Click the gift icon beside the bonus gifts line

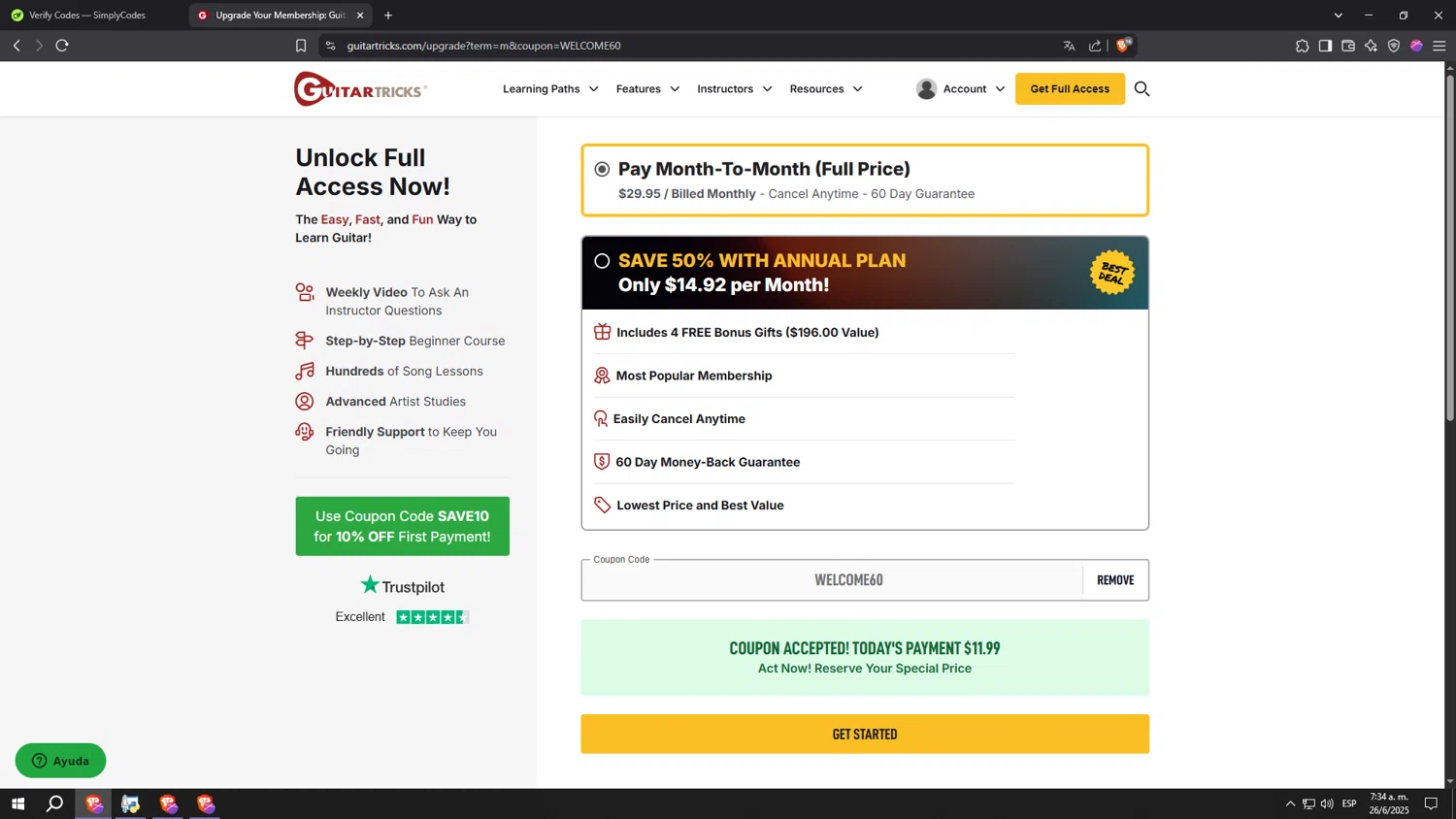[x=602, y=332]
